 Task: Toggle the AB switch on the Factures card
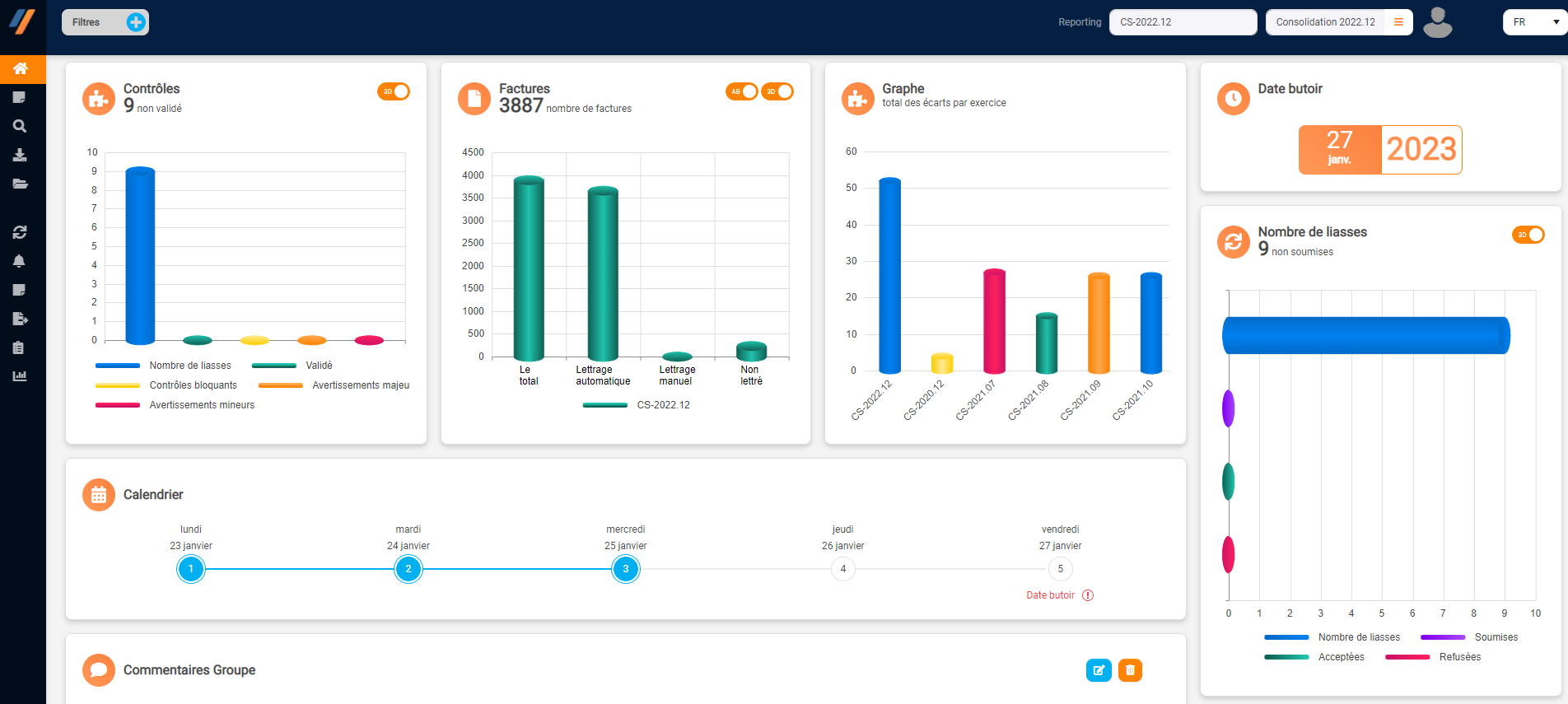(x=741, y=91)
